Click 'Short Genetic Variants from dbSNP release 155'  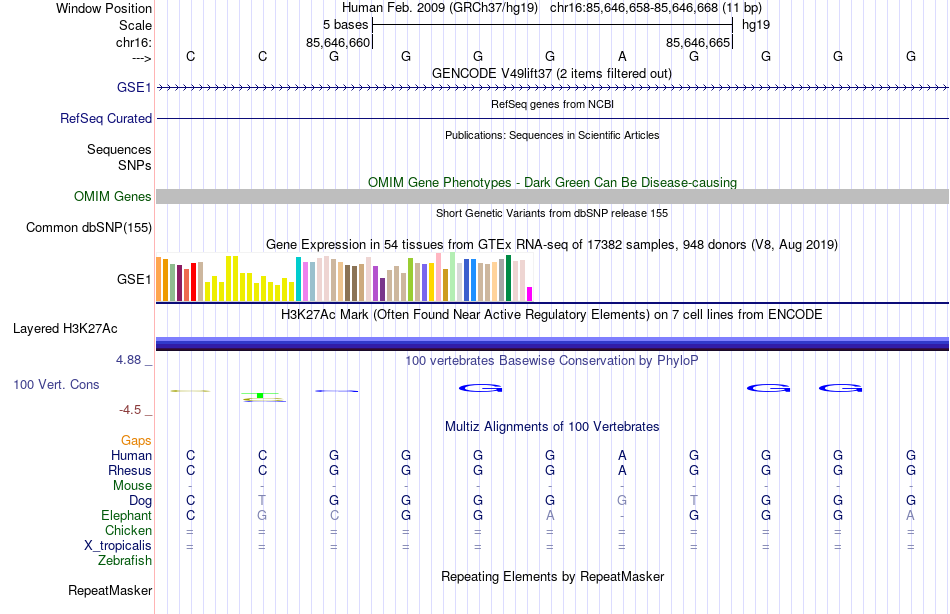coord(552,213)
